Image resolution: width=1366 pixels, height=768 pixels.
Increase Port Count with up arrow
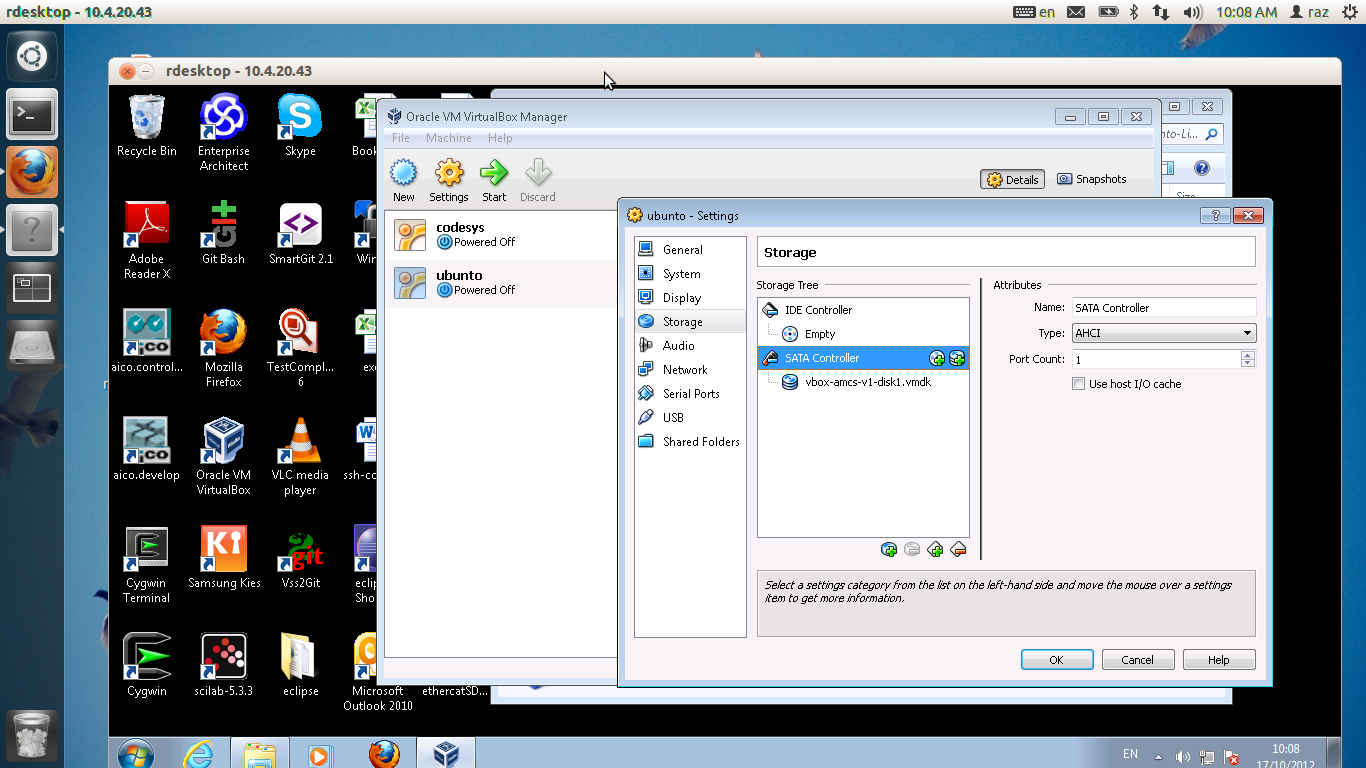click(1247, 355)
